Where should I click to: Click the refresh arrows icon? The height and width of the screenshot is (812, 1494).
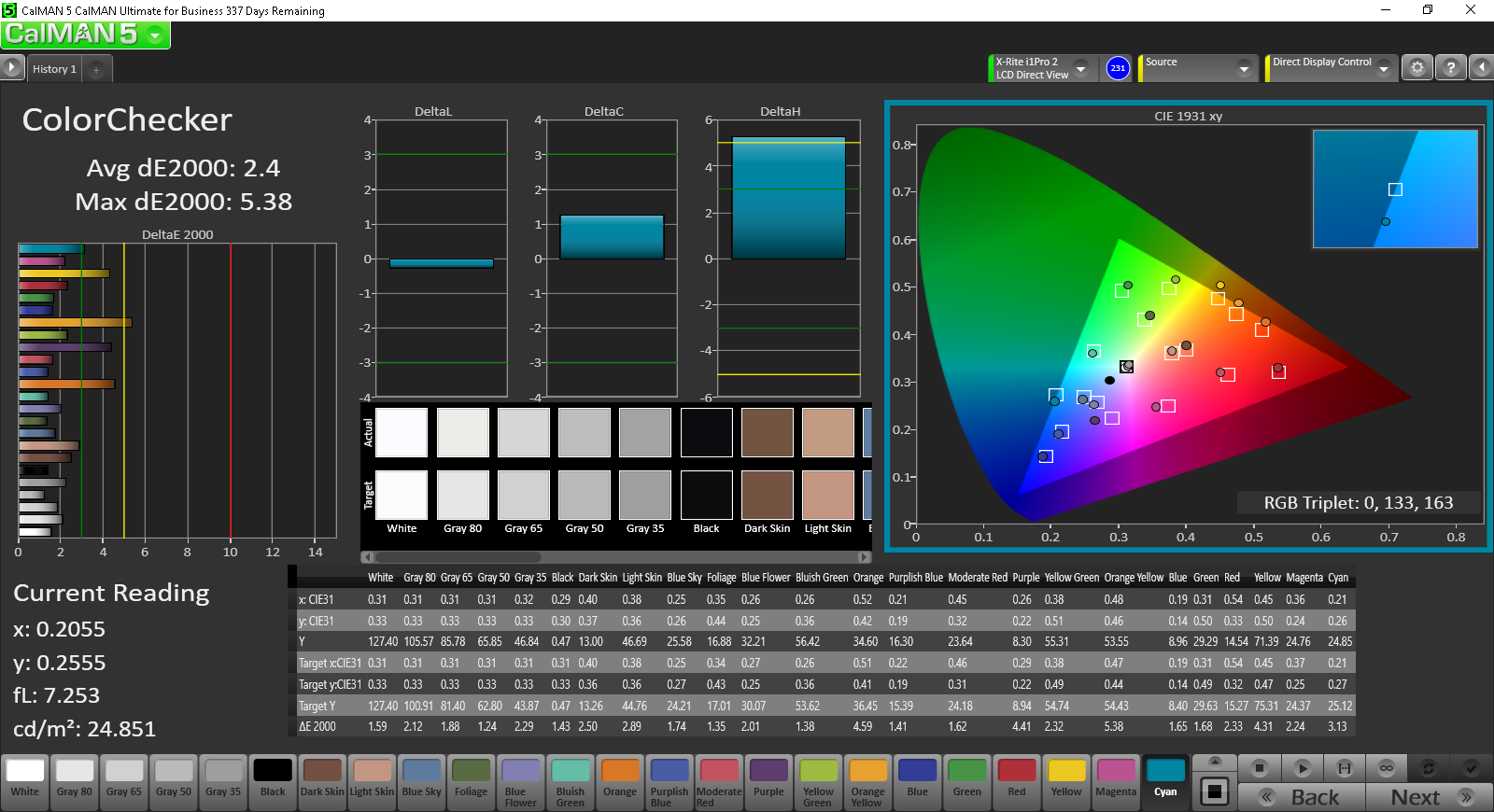[x=1429, y=768]
